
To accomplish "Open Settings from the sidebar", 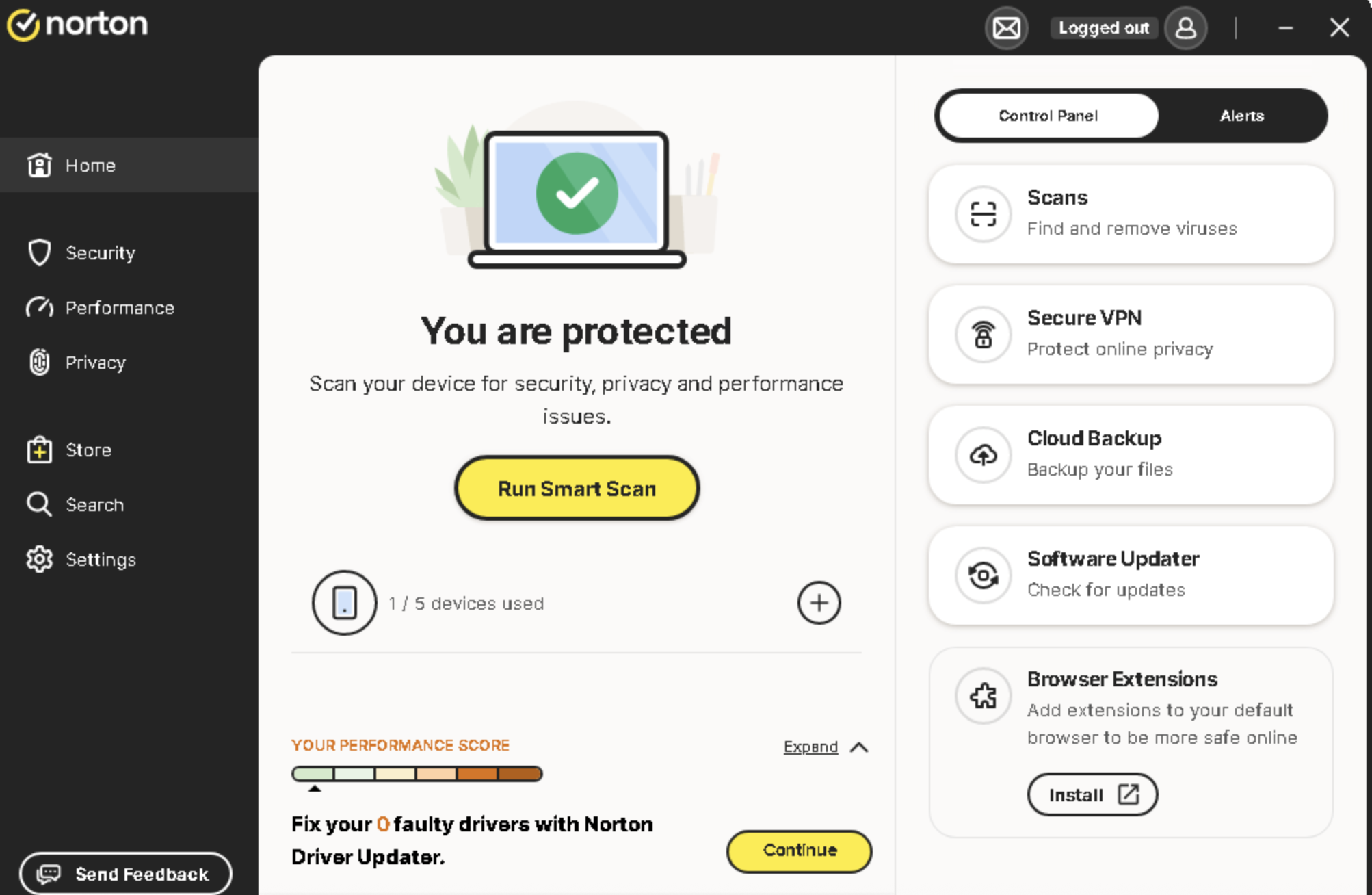I will click(x=101, y=559).
